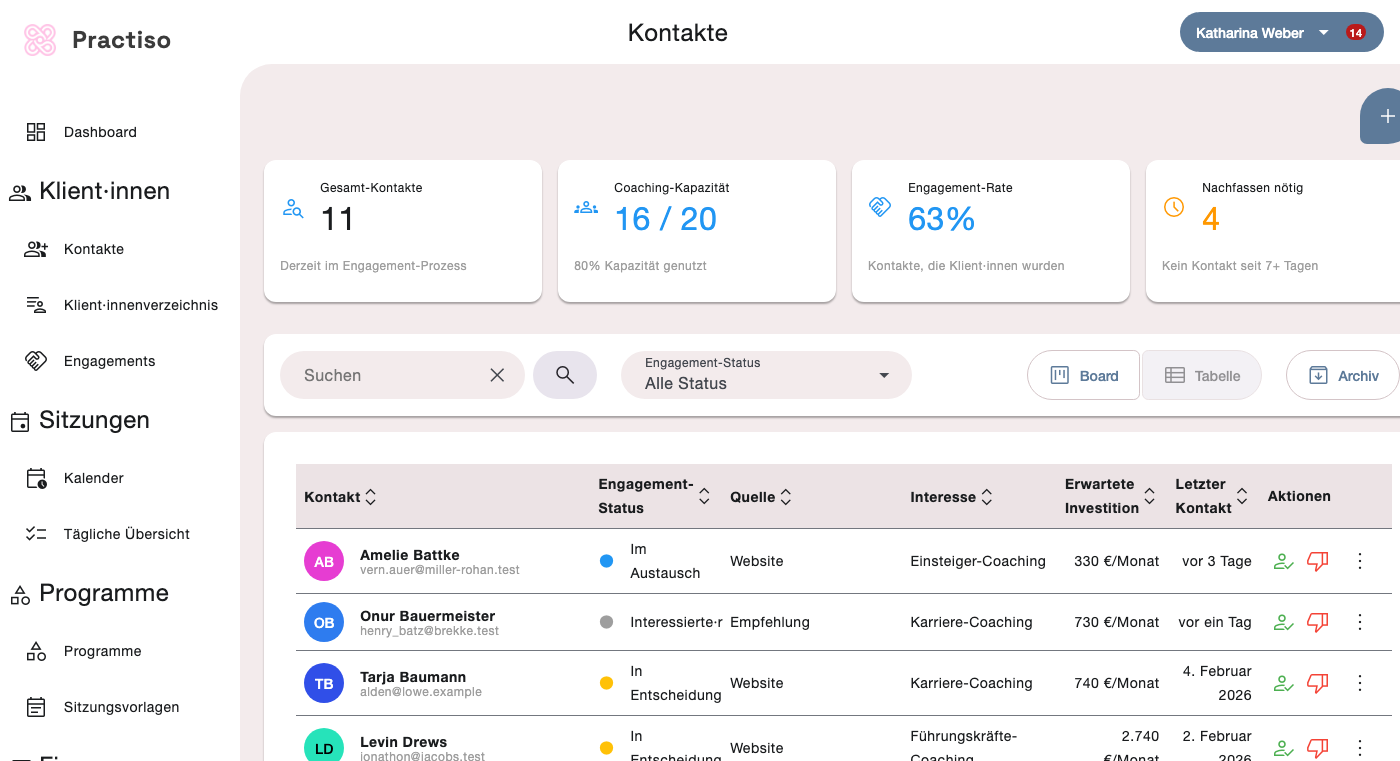Screen dimensions: 1400x761
Task: Switch to the Board view
Action: click(1083, 375)
